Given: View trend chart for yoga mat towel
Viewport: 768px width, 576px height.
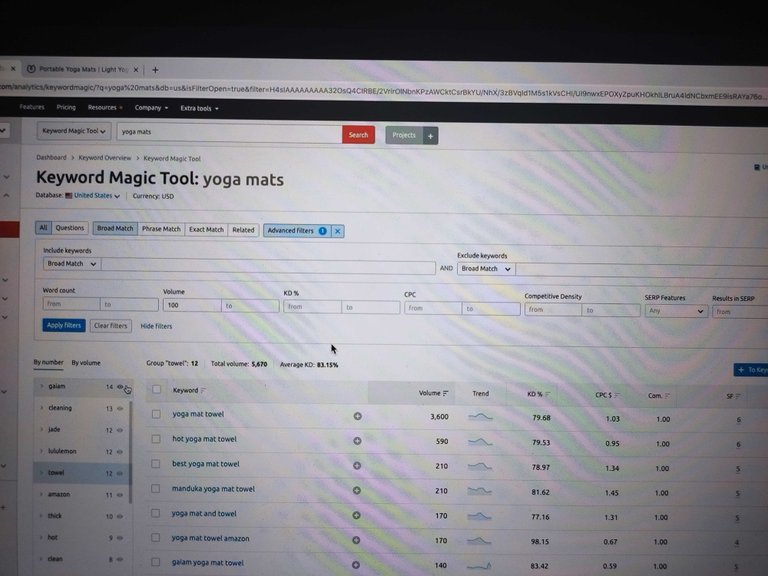Looking at the screenshot, I should (480, 417).
